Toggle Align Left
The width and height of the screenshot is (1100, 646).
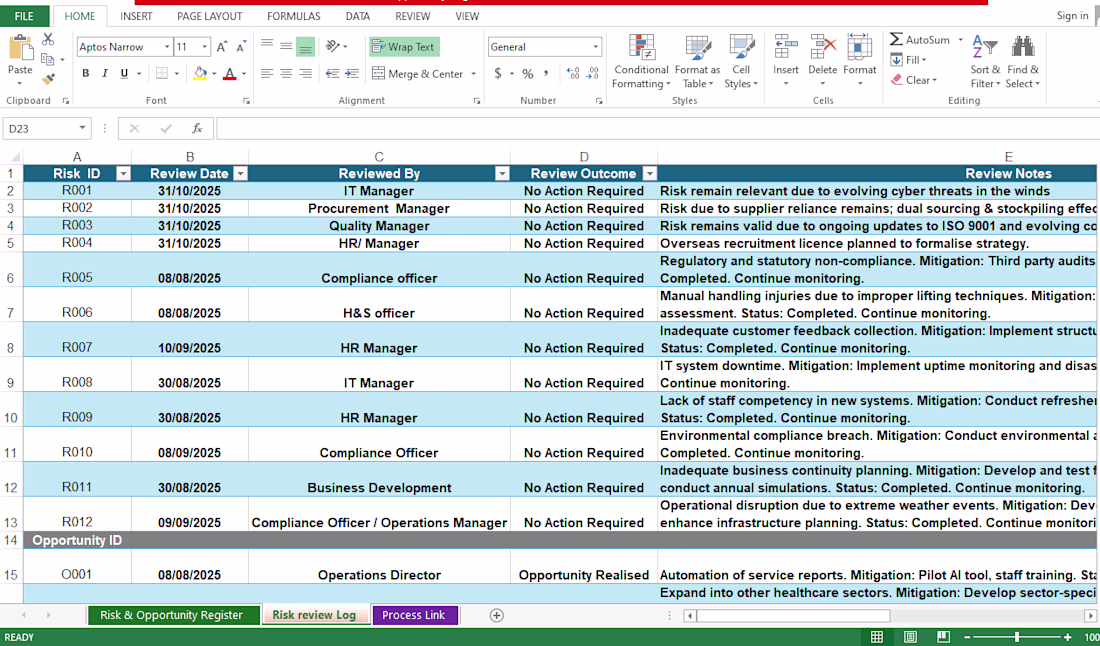(267, 73)
